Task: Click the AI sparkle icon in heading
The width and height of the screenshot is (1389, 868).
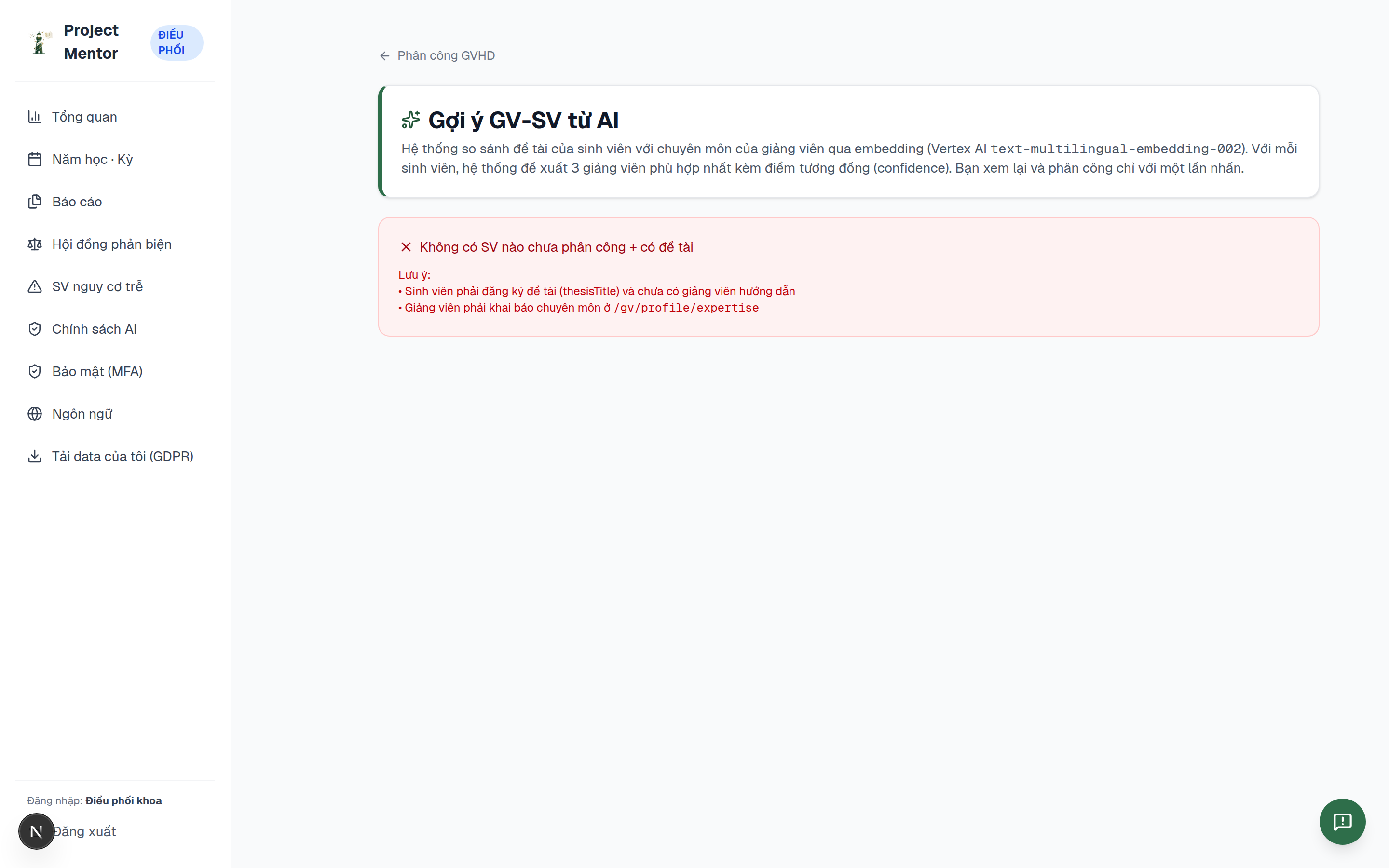Action: [x=411, y=120]
